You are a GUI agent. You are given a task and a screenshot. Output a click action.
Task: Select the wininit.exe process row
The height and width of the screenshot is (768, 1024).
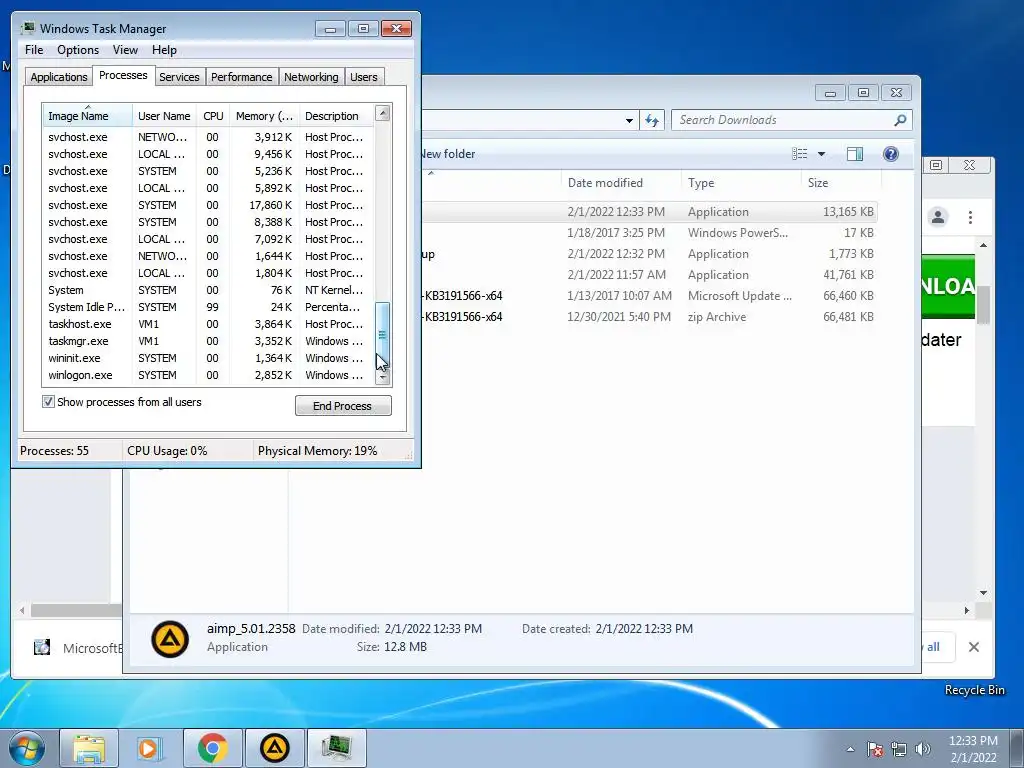[x=208, y=358]
